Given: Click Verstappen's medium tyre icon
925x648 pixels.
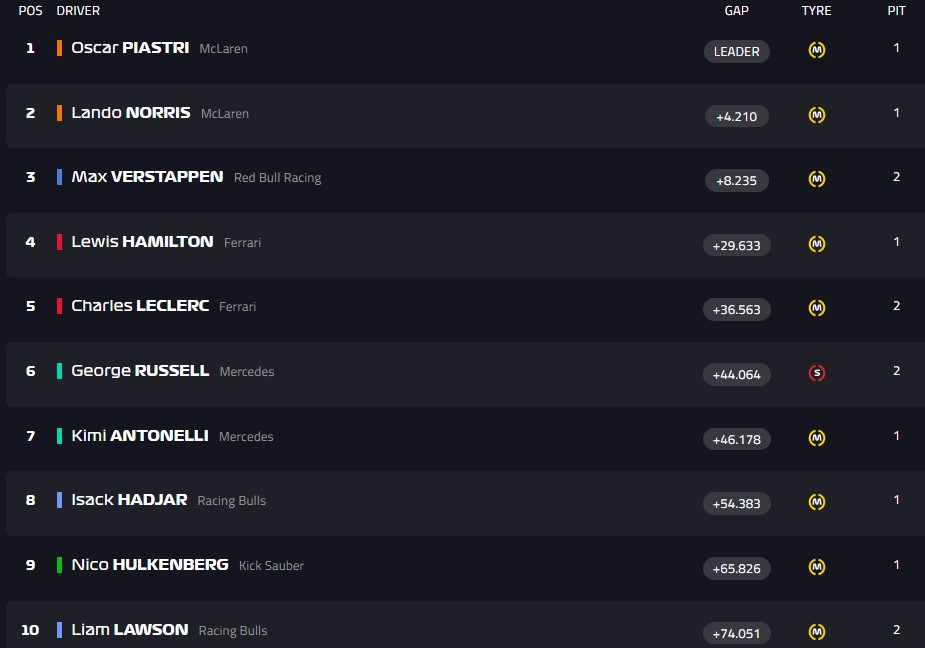Looking at the screenshot, I should coord(817,180).
